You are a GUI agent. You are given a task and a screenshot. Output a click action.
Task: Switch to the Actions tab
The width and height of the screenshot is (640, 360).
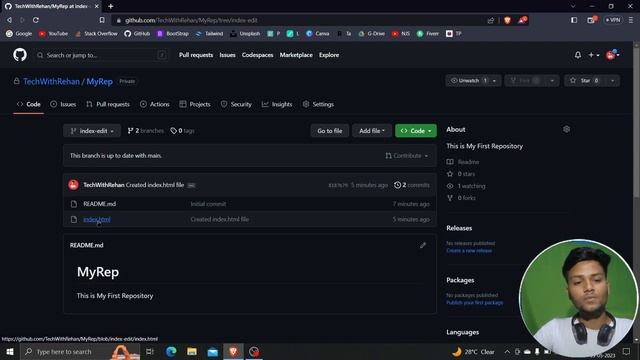point(155,104)
